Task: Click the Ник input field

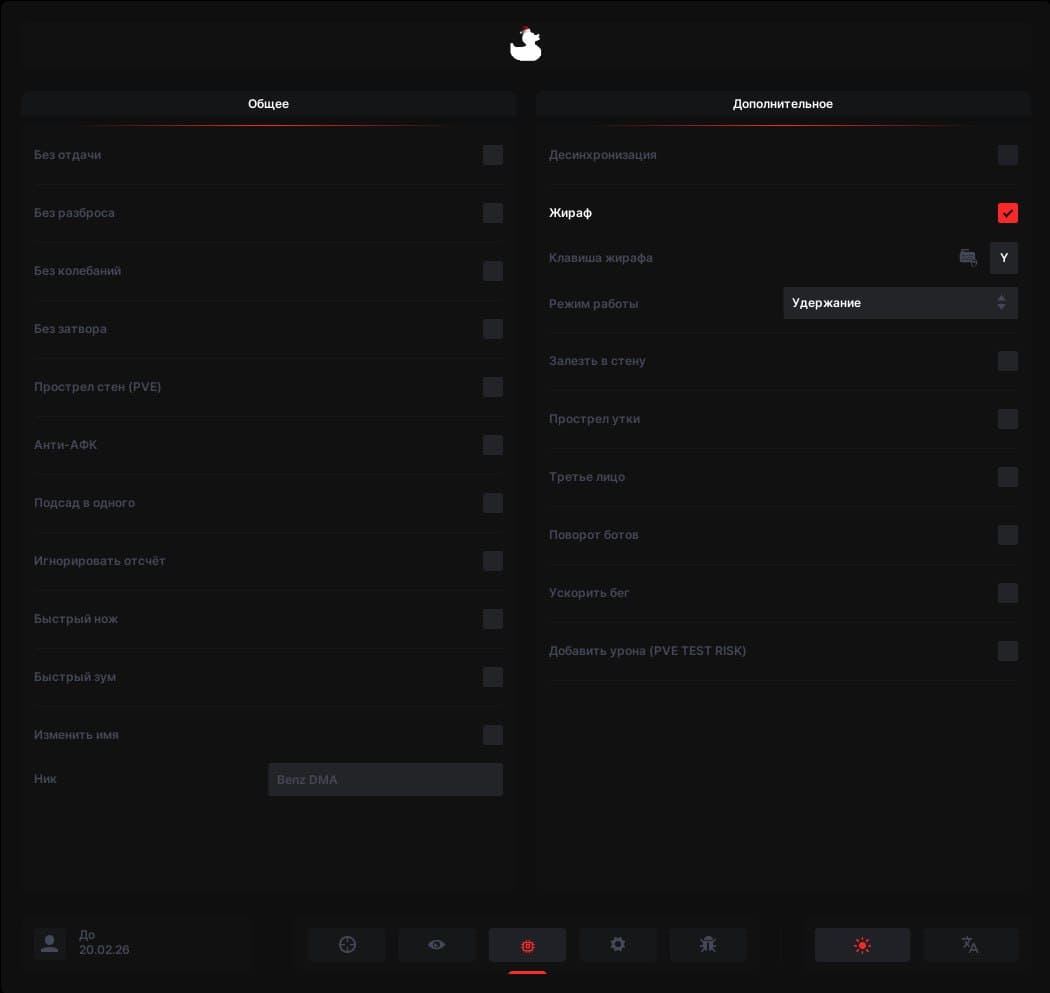Action: coord(385,780)
